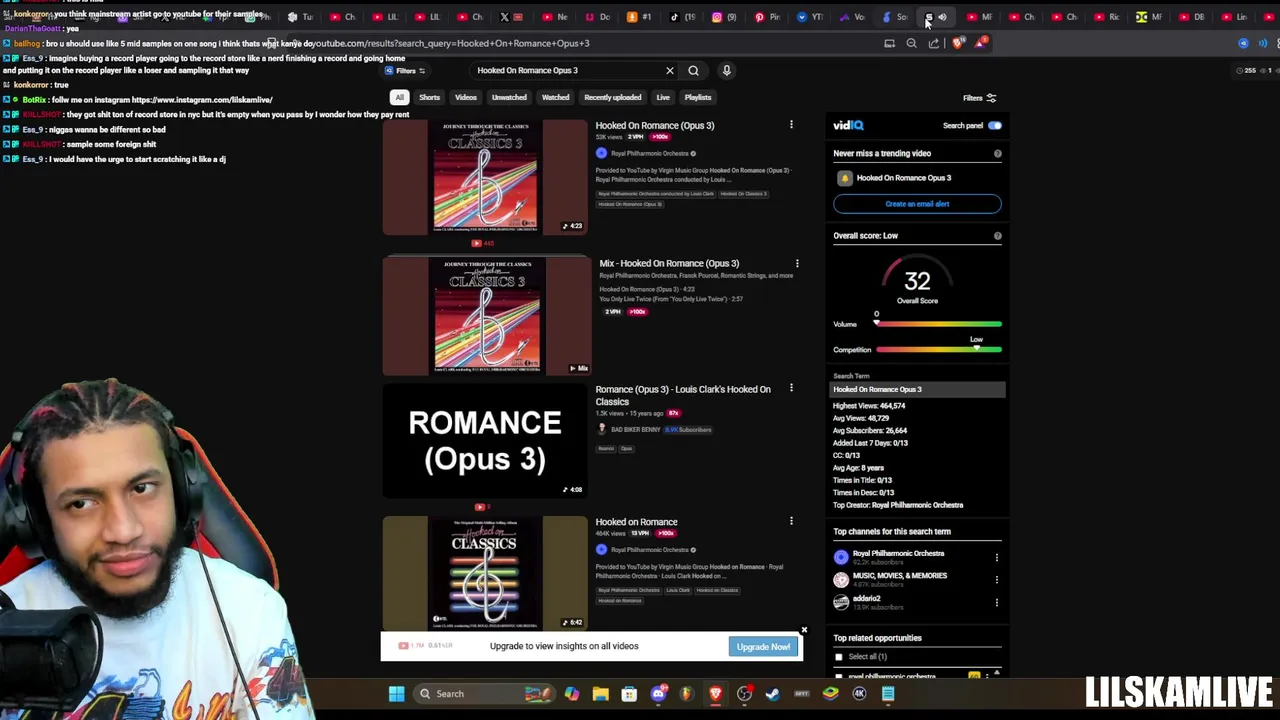1280x720 pixels.
Task: Open the Filters button above the video results
Action: tap(405, 71)
